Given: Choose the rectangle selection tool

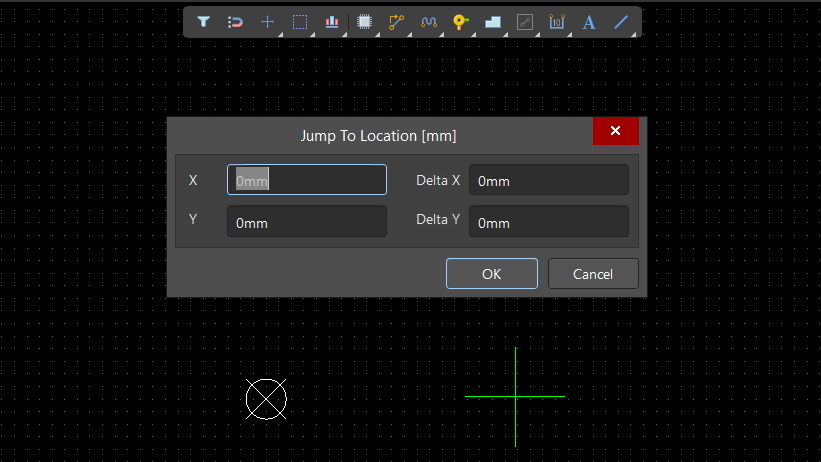Looking at the screenshot, I should point(299,21).
